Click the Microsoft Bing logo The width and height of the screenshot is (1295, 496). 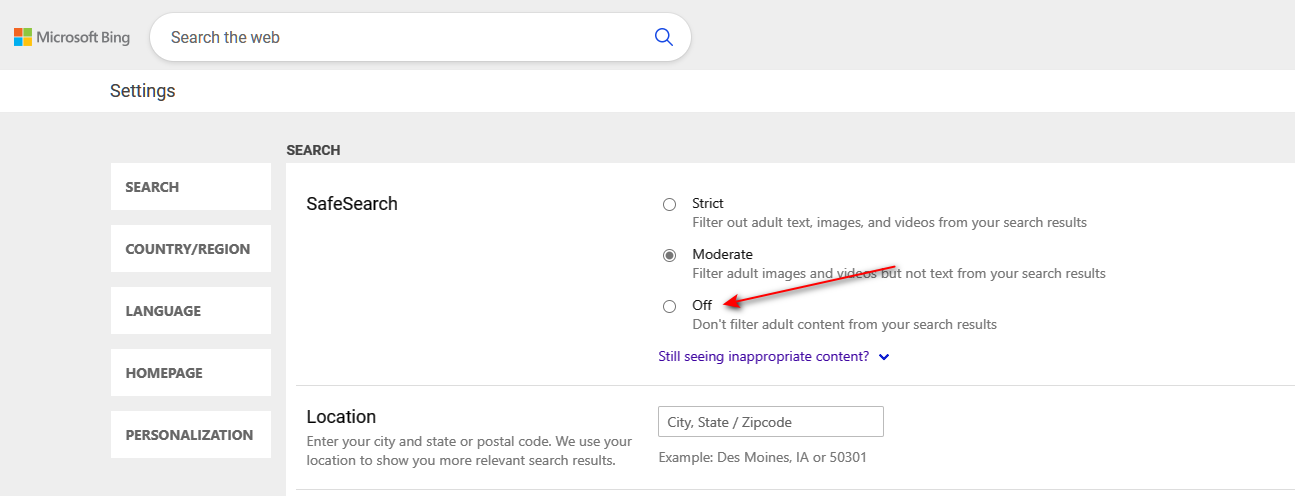tap(72, 38)
